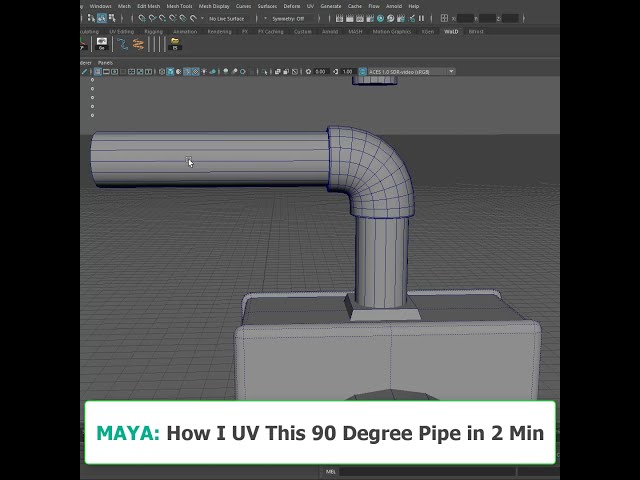Open ACES 1.0 SDR-video view transform dropdown
640x480 pixels.
pyautogui.click(x=411, y=72)
